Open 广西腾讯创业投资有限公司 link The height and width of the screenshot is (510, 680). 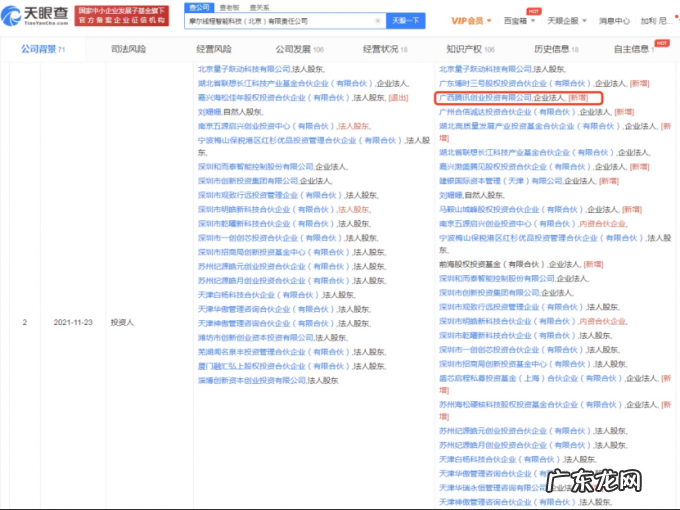pos(485,98)
